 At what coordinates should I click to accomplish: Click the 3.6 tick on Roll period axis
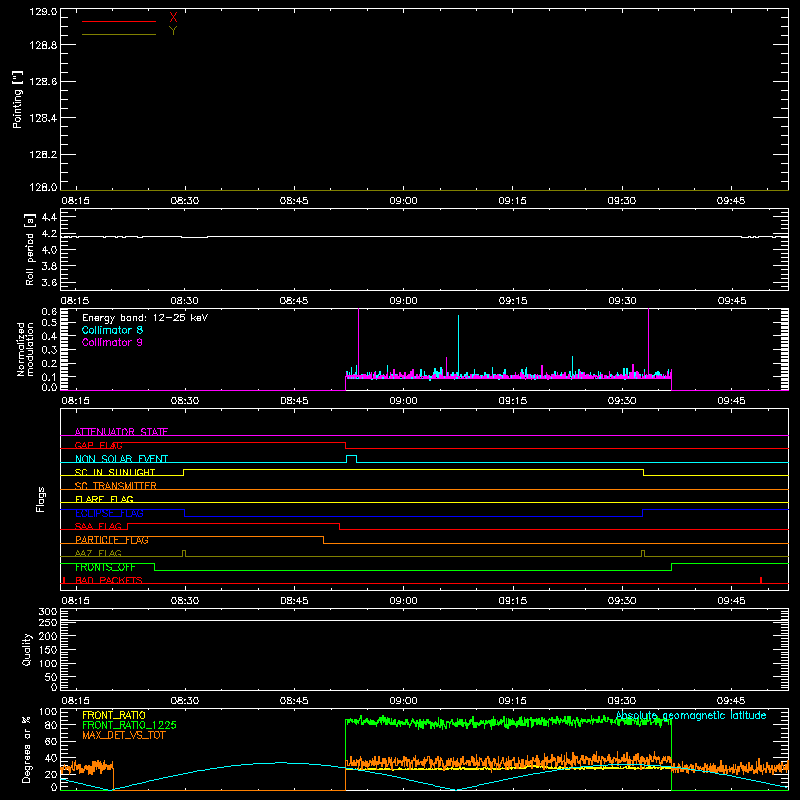(49, 282)
